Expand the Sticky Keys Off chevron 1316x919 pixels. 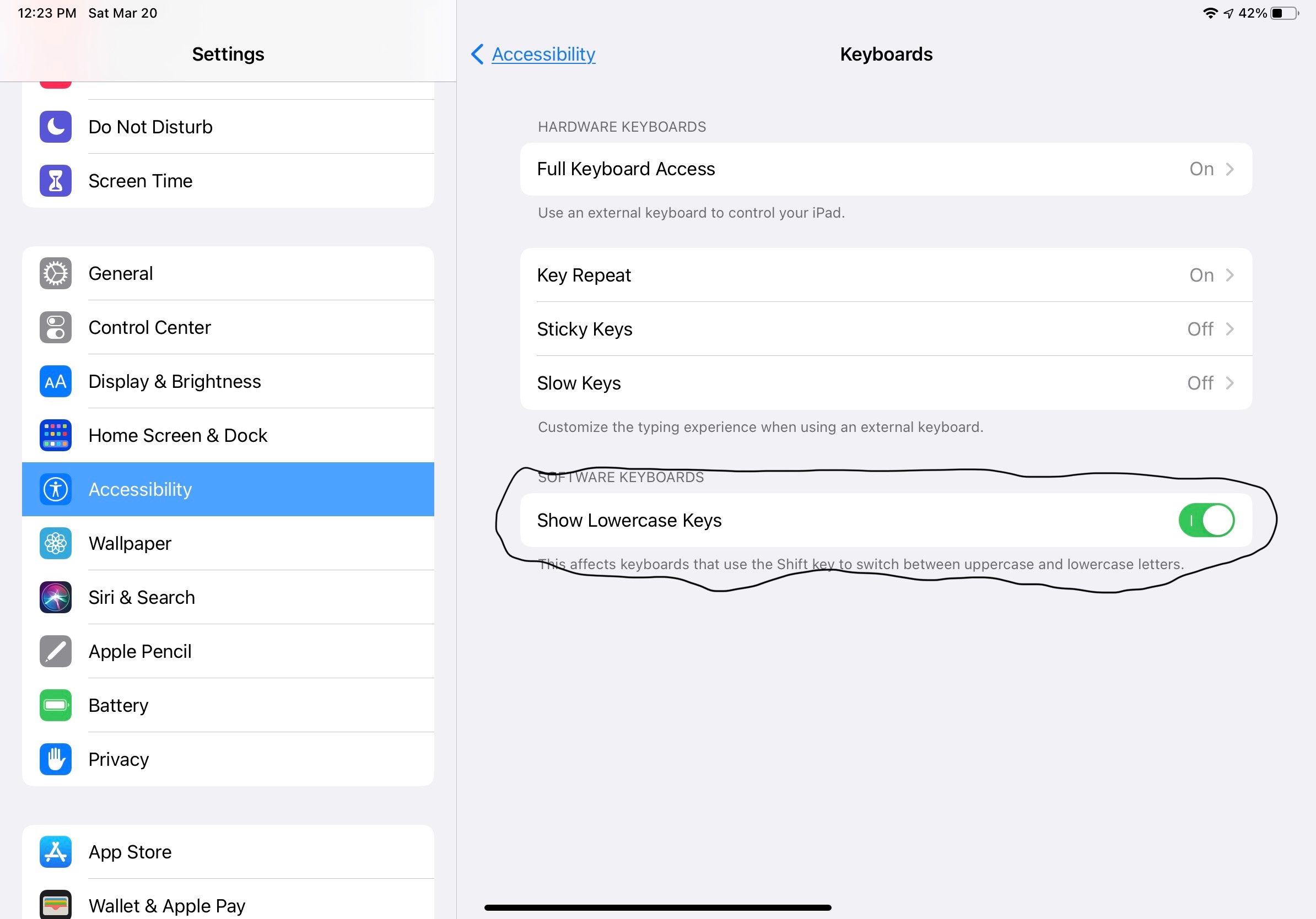coord(1229,329)
